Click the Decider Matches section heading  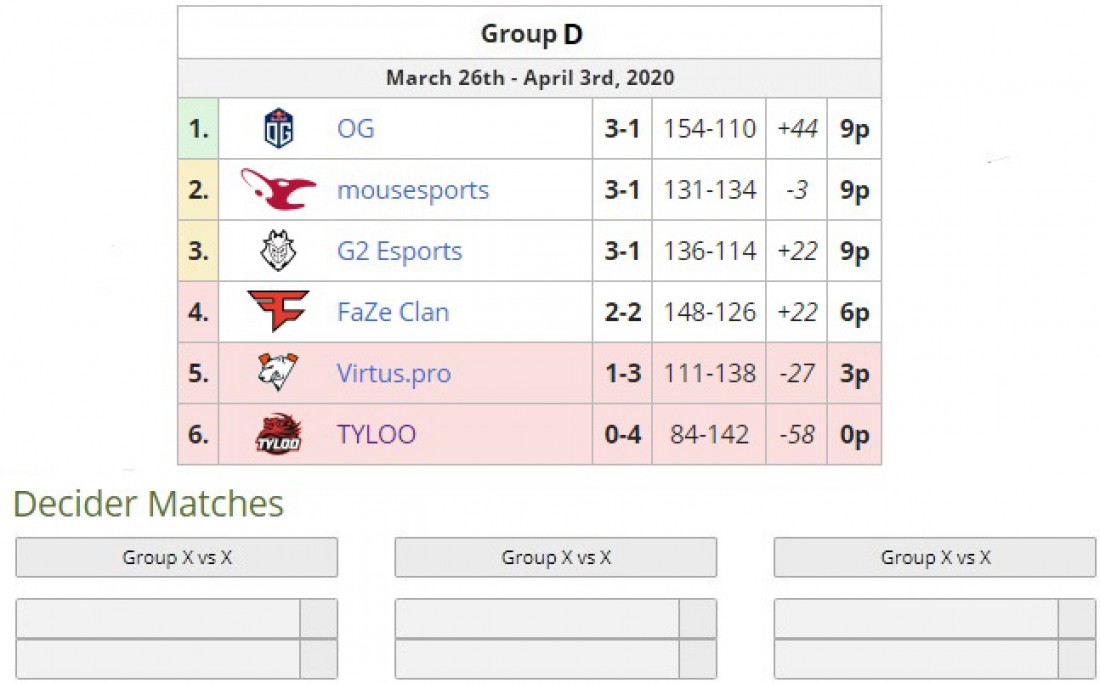tap(149, 503)
